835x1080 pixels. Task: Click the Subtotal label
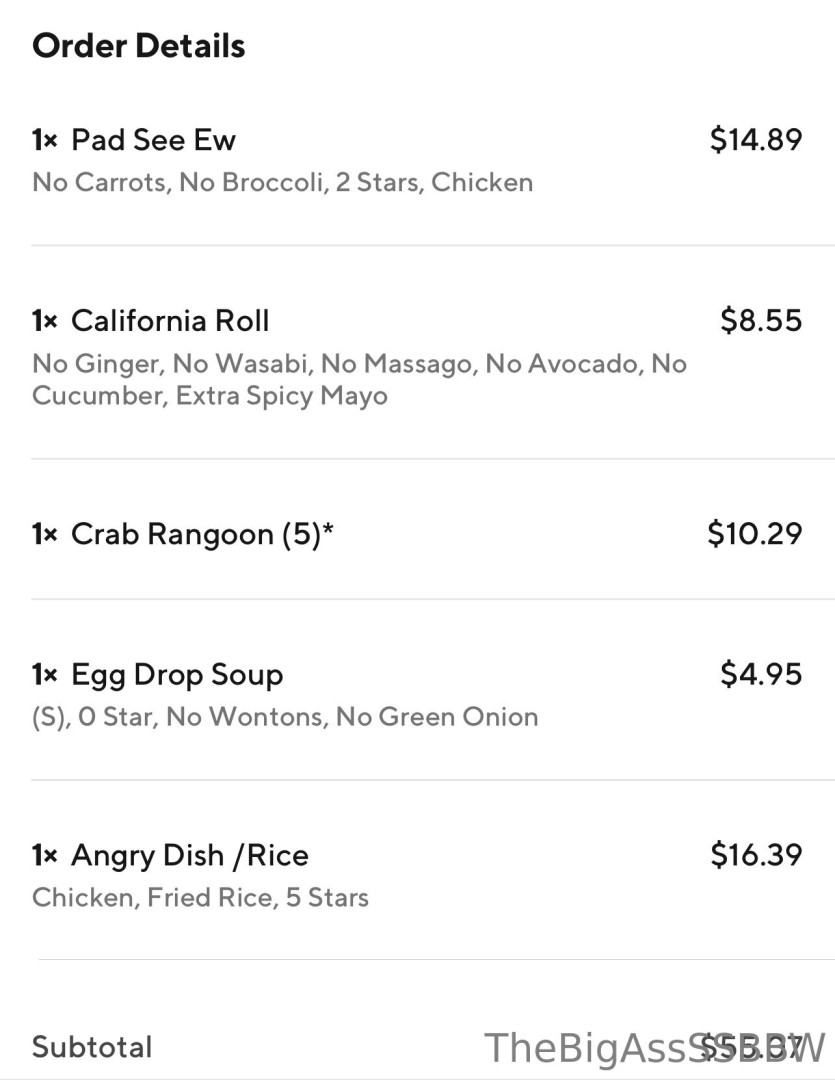click(92, 1047)
